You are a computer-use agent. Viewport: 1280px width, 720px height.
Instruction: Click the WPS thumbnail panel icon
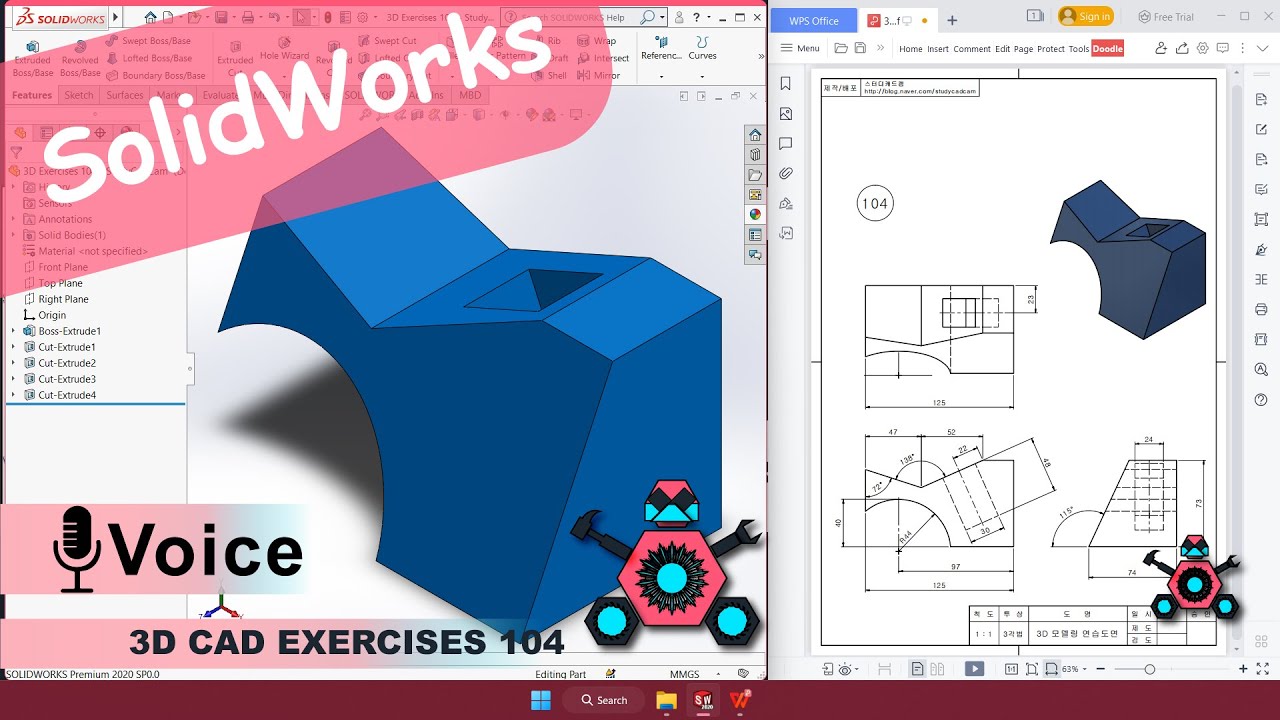click(786, 114)
